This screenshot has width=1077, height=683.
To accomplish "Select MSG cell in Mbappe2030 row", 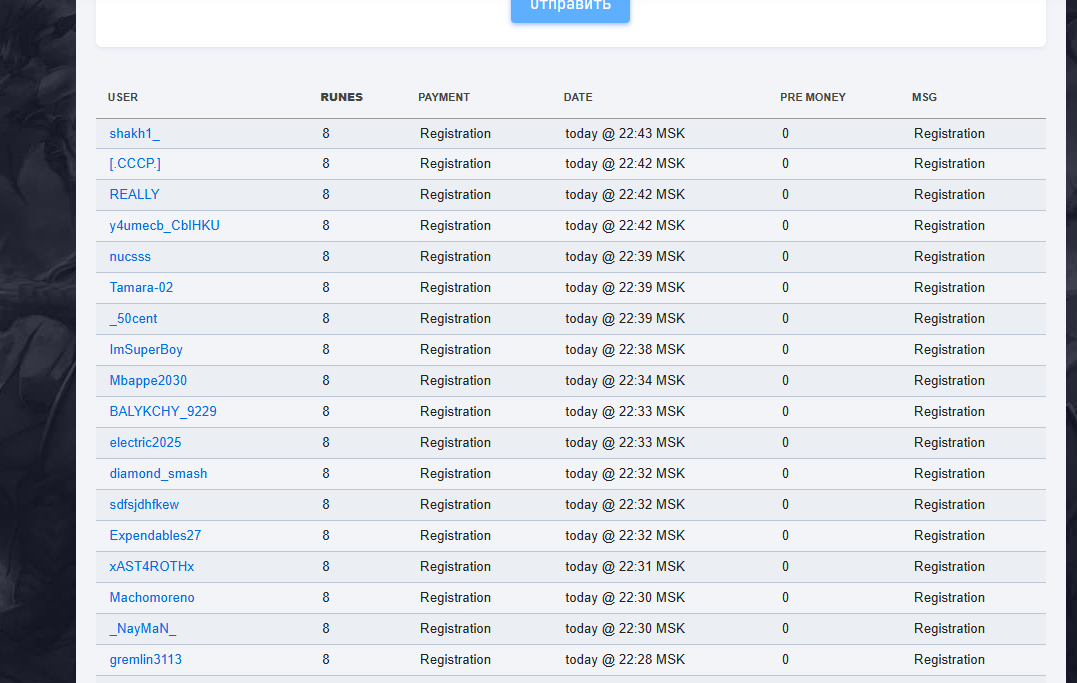I will coord(949,380).
